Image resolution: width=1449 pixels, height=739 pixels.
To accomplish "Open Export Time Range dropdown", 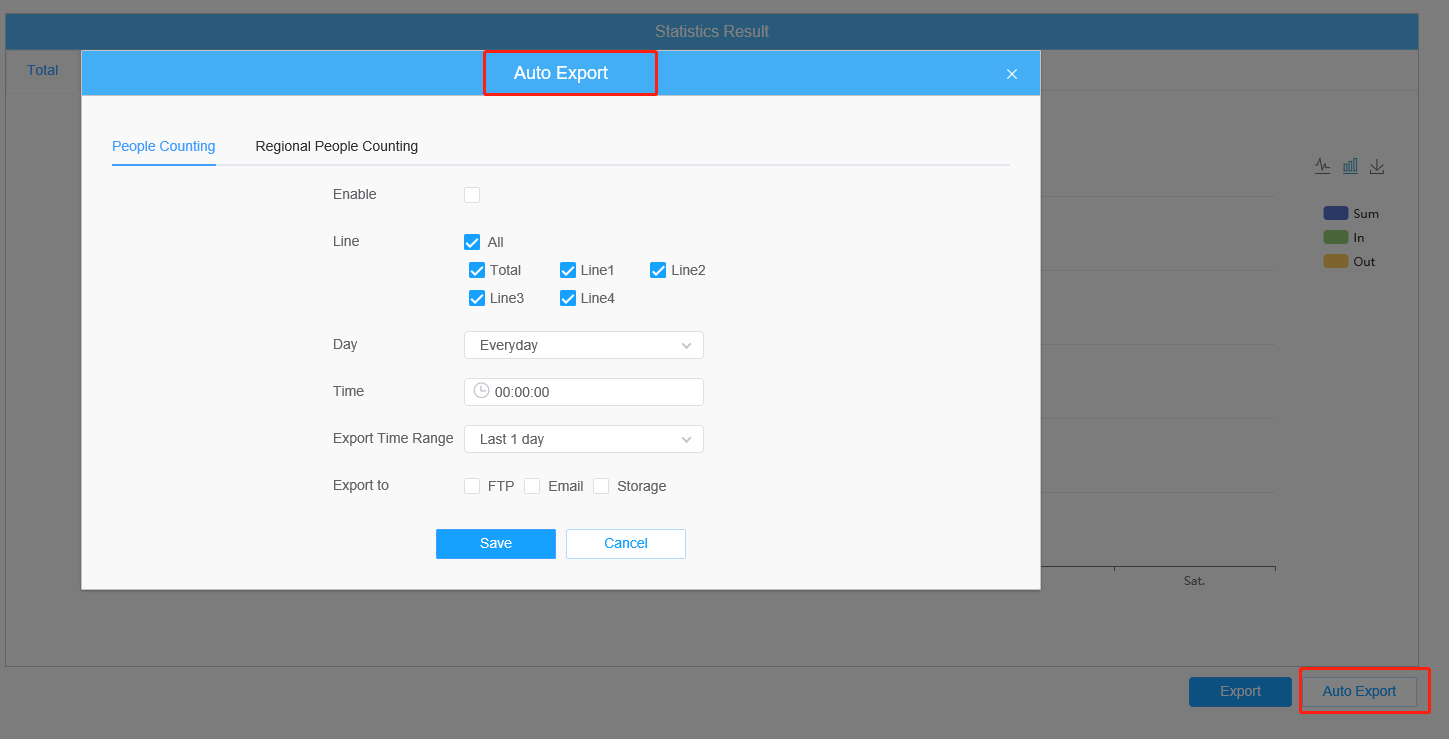I will coord(584,439).
